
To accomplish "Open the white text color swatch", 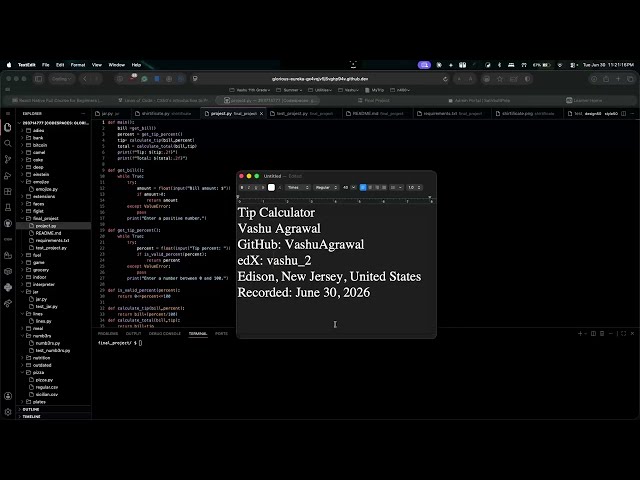I will (x=271, y=187).
